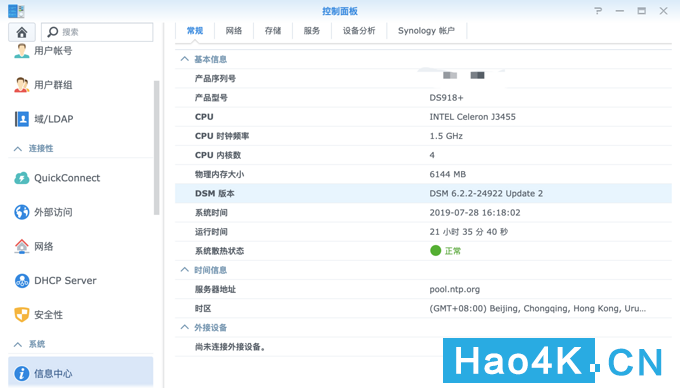Open the Control Panel home icon
The image size is (680, 388).
click(x=22, y=32)
